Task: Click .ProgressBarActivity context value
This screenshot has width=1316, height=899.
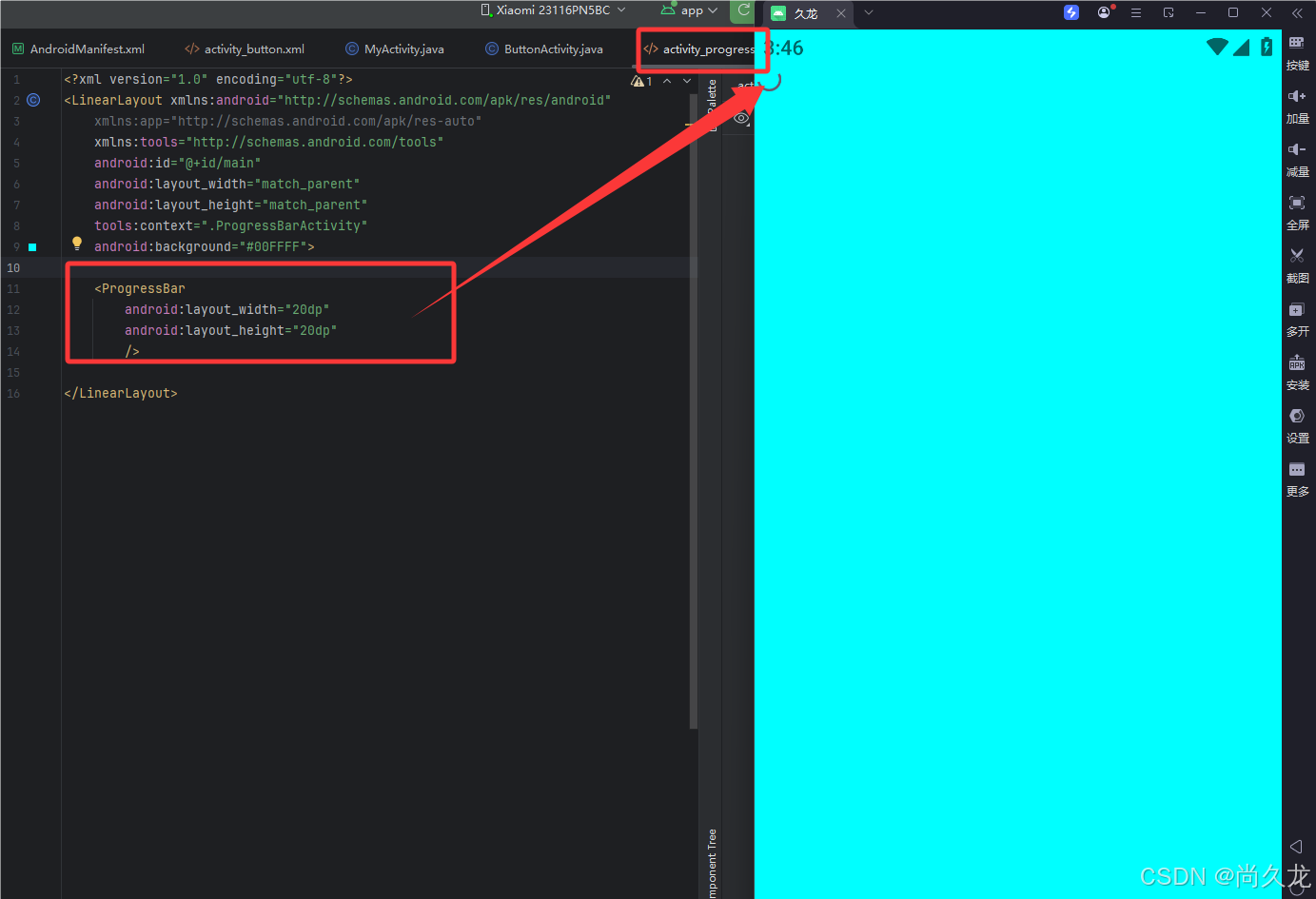Action: 285,225
